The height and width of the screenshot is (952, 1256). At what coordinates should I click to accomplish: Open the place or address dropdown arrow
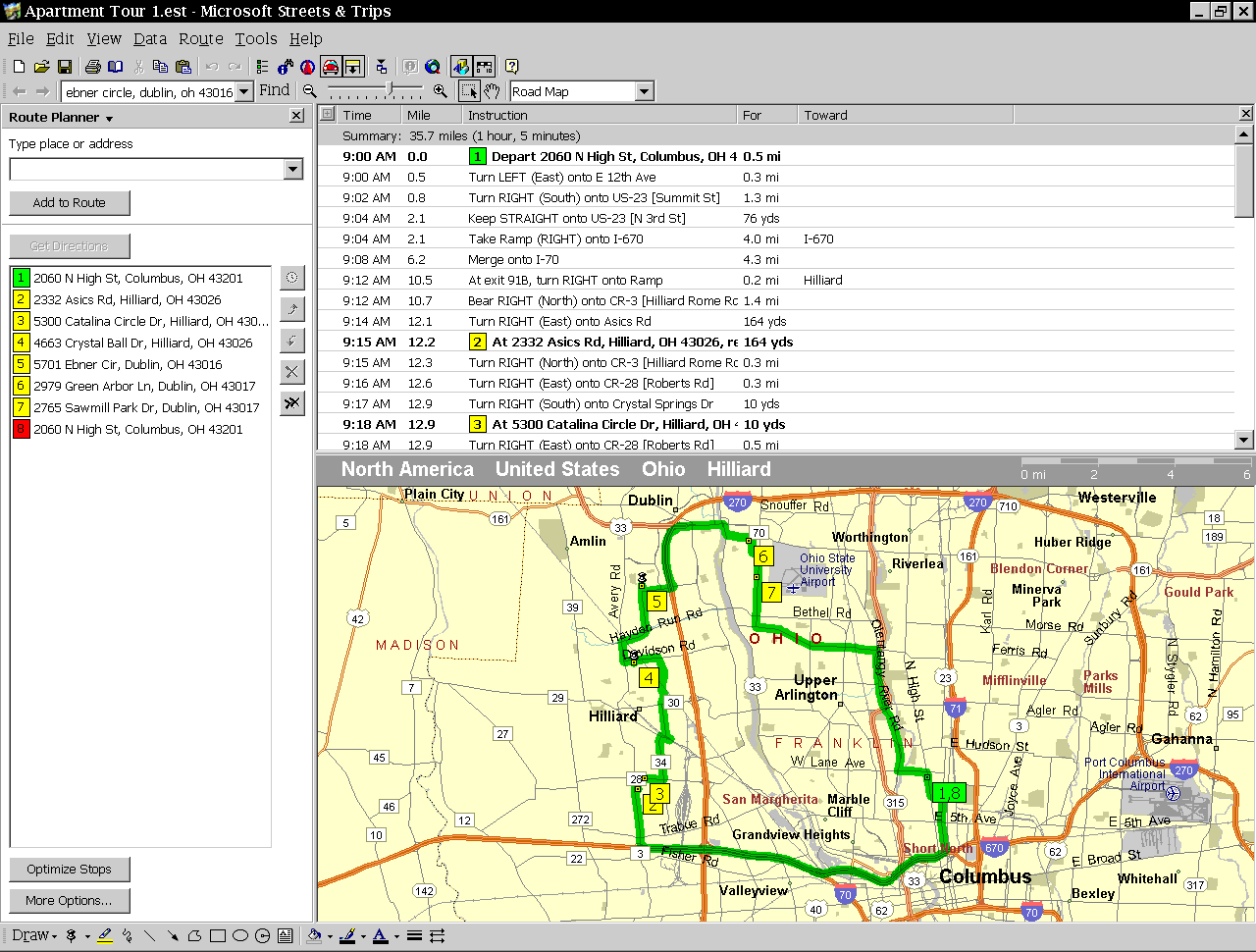pyautogui.click(x=292, y=170)
